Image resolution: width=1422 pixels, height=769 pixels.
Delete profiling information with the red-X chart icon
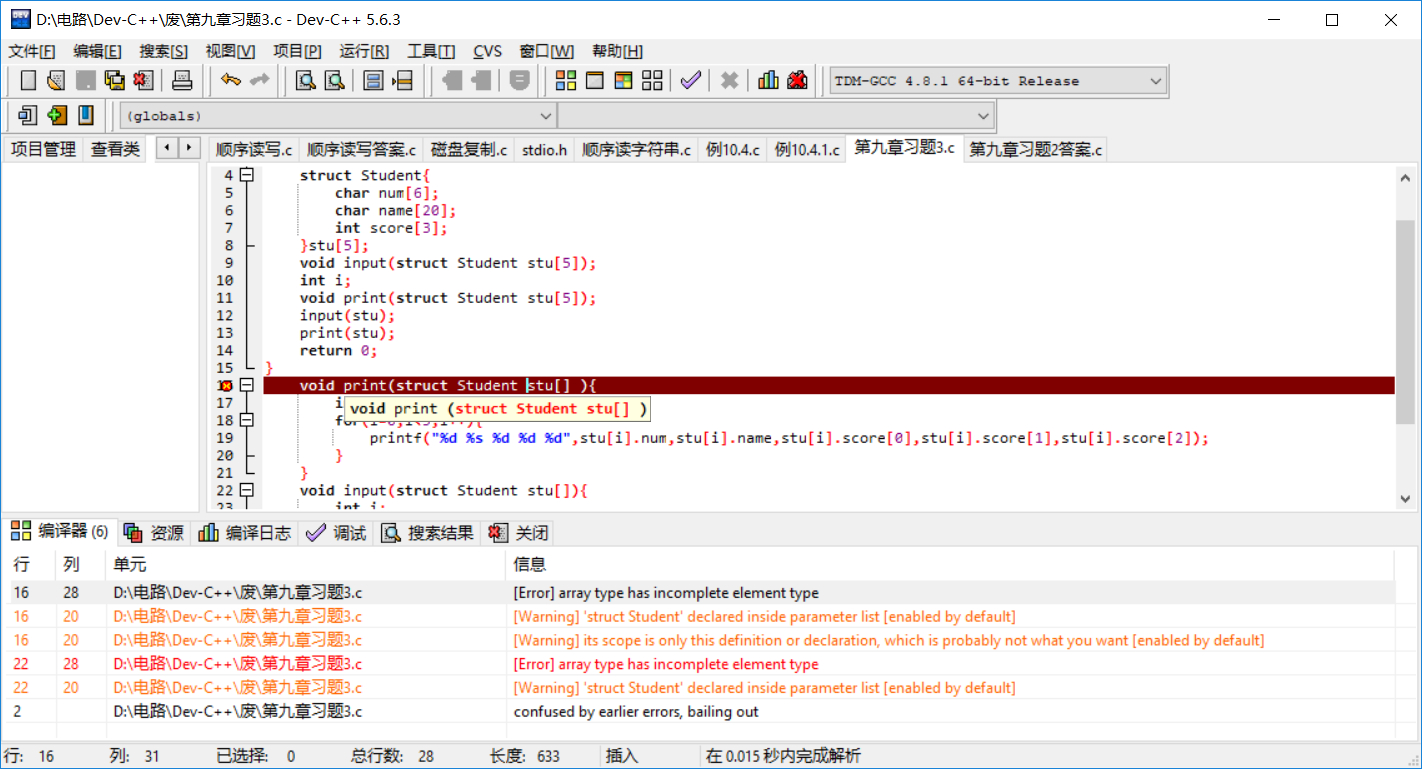797,81
